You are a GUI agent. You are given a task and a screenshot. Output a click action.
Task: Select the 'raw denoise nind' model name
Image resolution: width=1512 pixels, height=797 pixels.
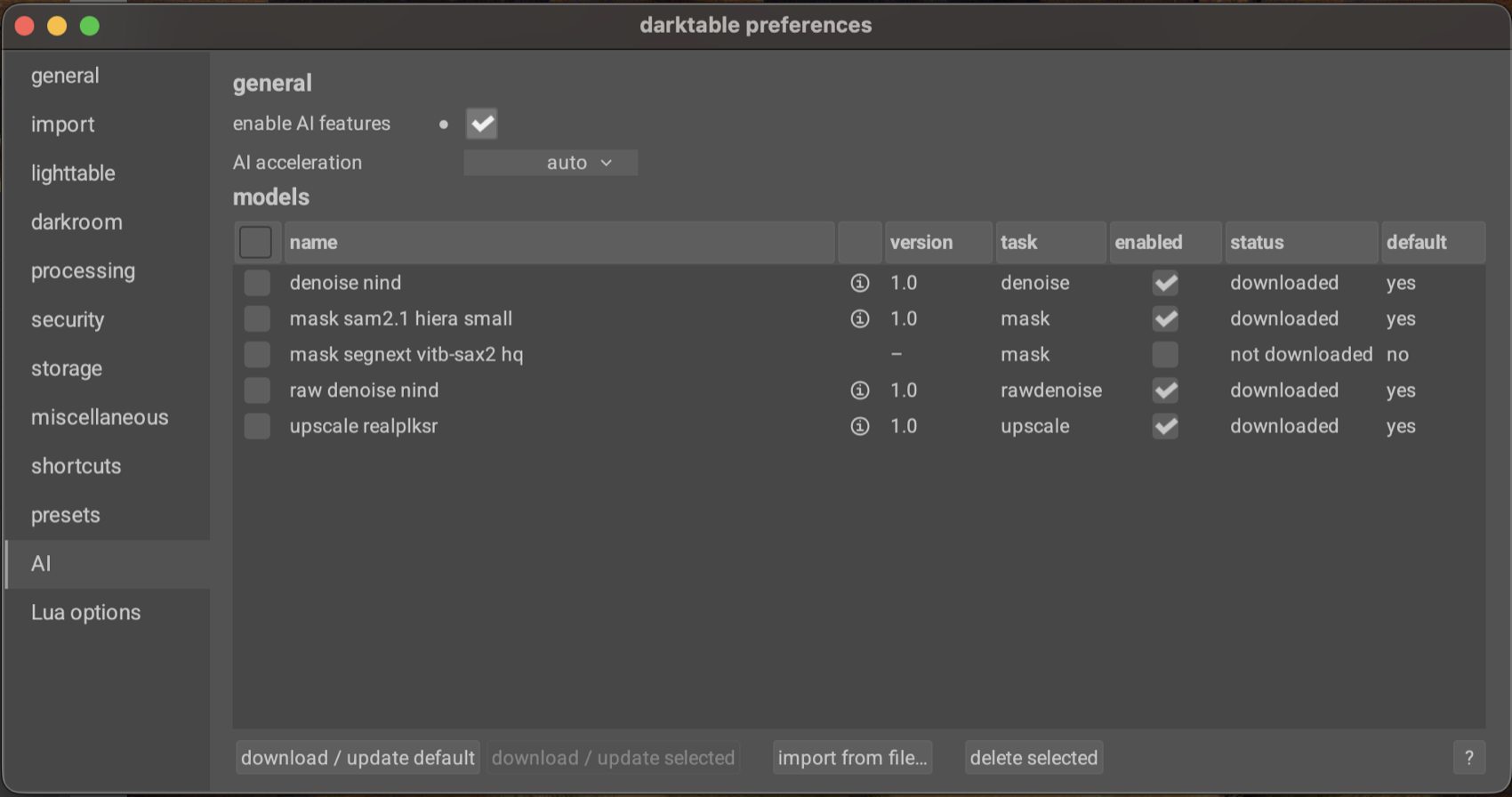coord(364,390)
